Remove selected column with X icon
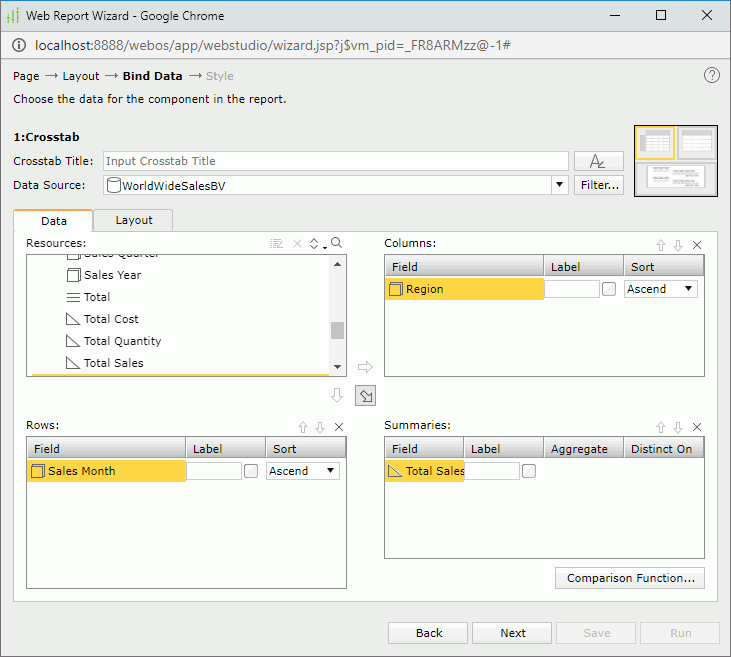This screenshot has height=657, width=731. [697, 245]
